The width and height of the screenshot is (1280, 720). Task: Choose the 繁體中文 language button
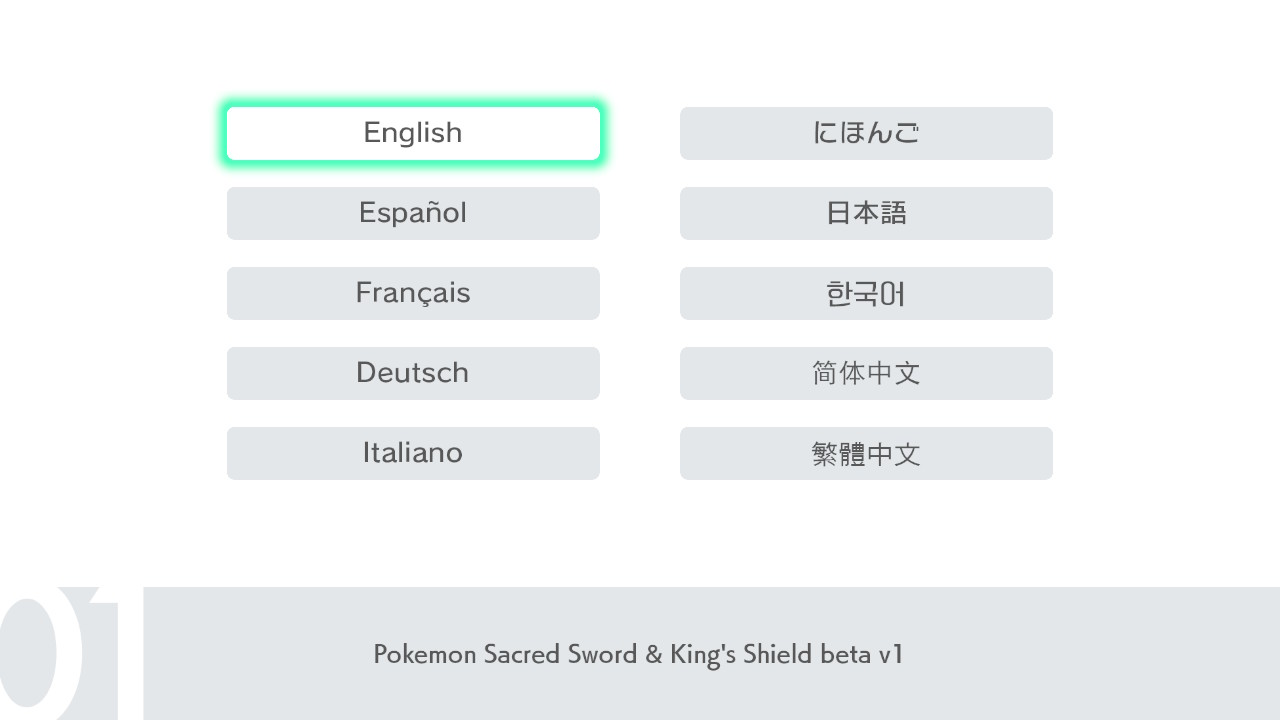tap(866, 453)
